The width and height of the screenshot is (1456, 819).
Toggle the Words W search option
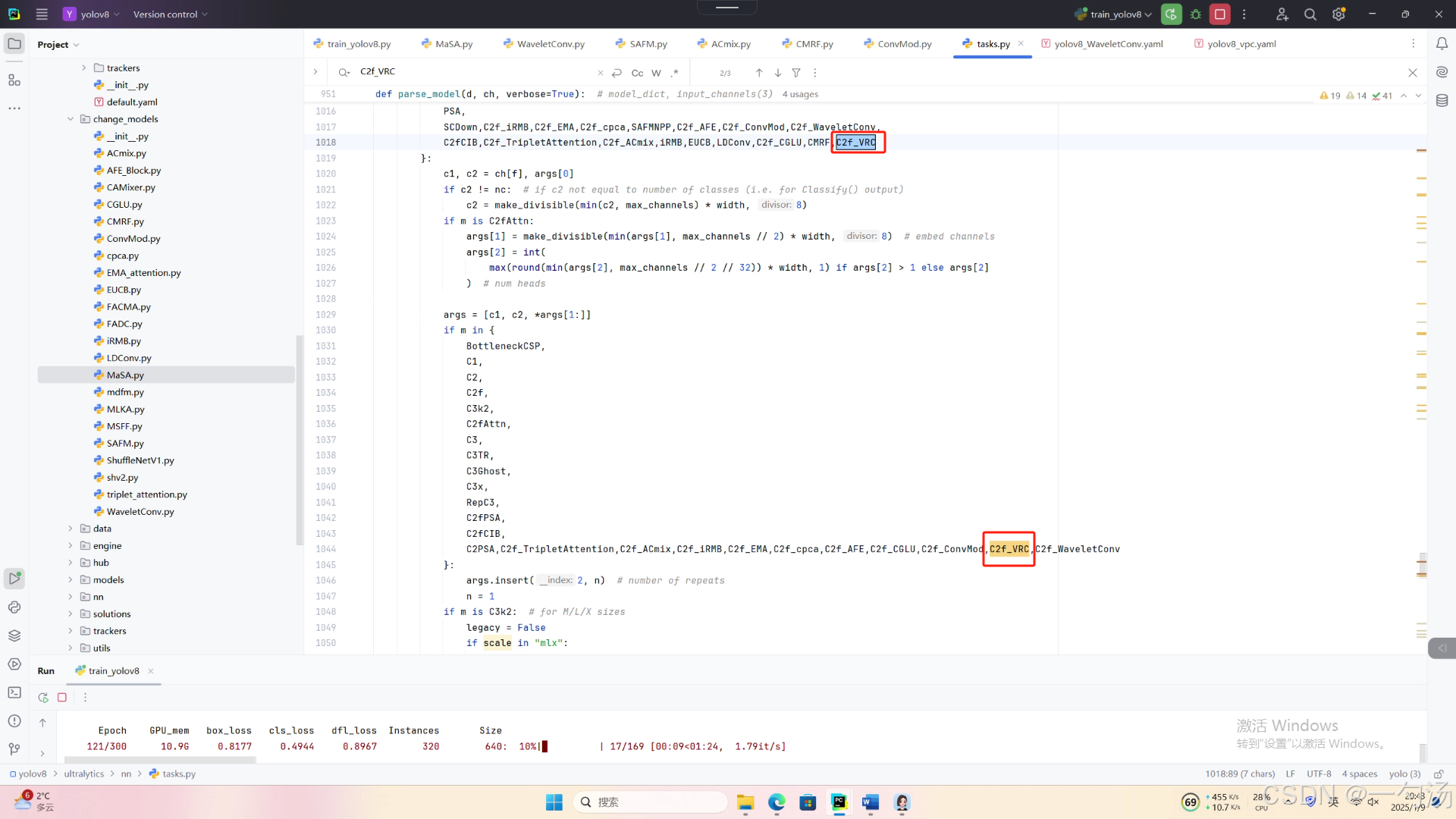click(656, 73)
